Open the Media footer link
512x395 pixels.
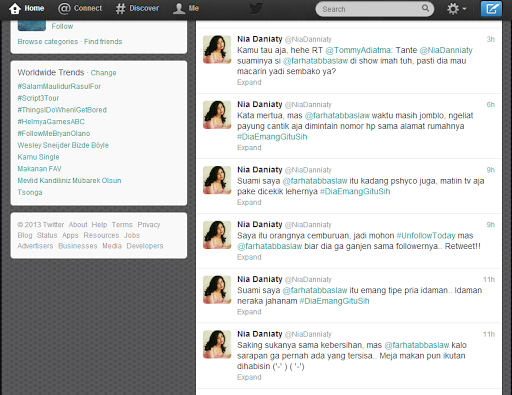click(x=112, y=246)
